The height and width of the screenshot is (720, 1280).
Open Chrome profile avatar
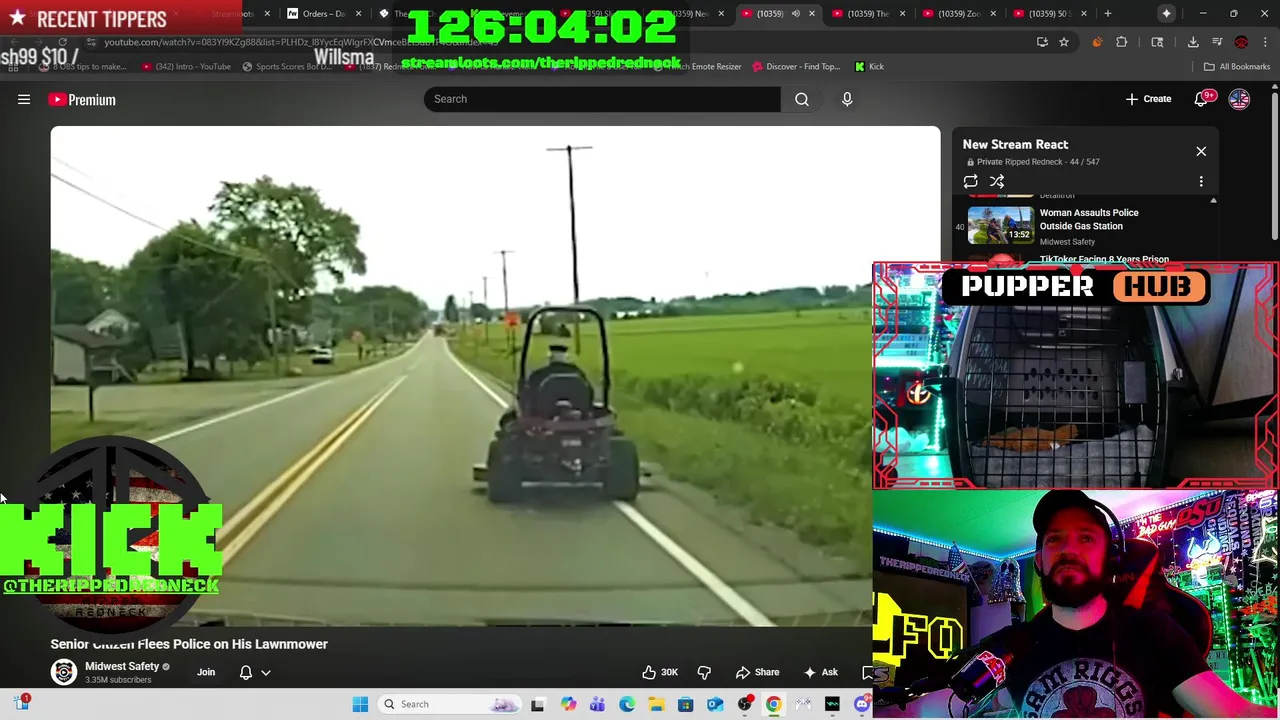(x=1241, y=42)
